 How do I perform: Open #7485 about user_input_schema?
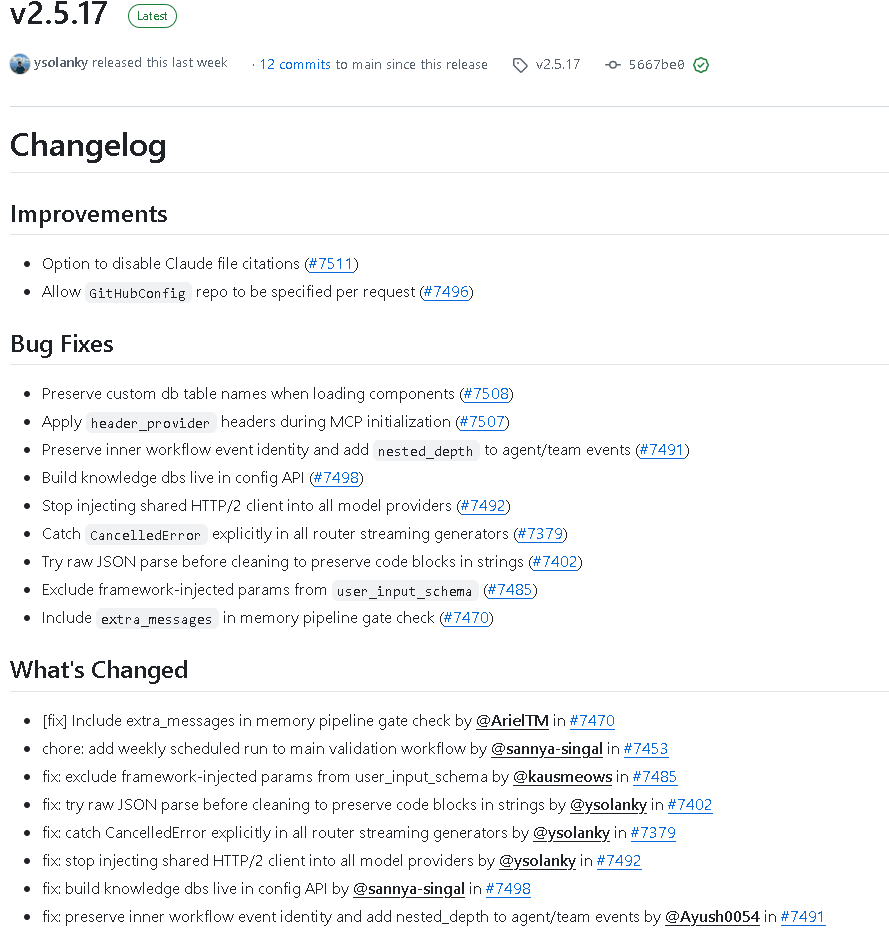click(x=510, y=590)
